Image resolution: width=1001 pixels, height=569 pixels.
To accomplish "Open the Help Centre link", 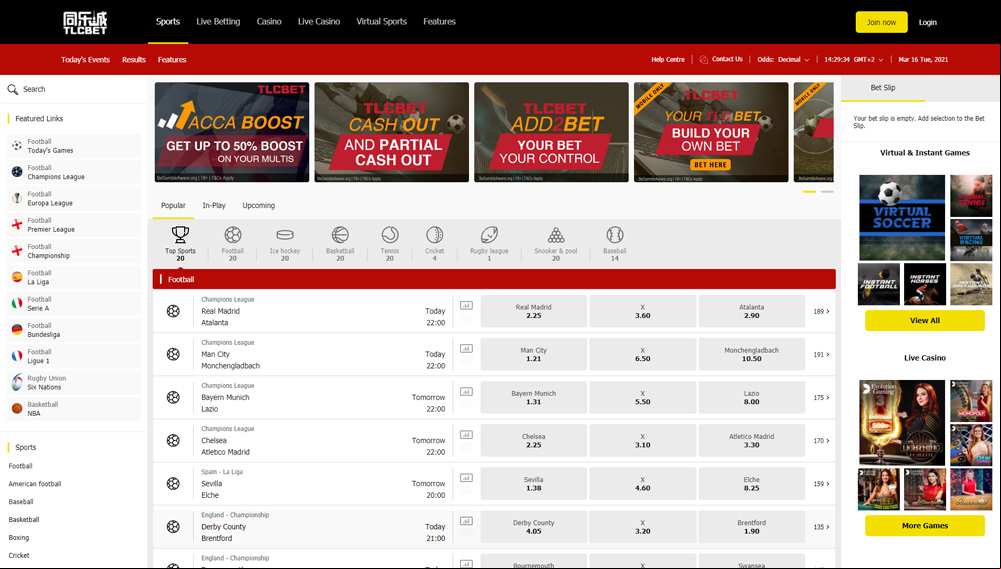I will pyautogui.click(x=668, y=59).
